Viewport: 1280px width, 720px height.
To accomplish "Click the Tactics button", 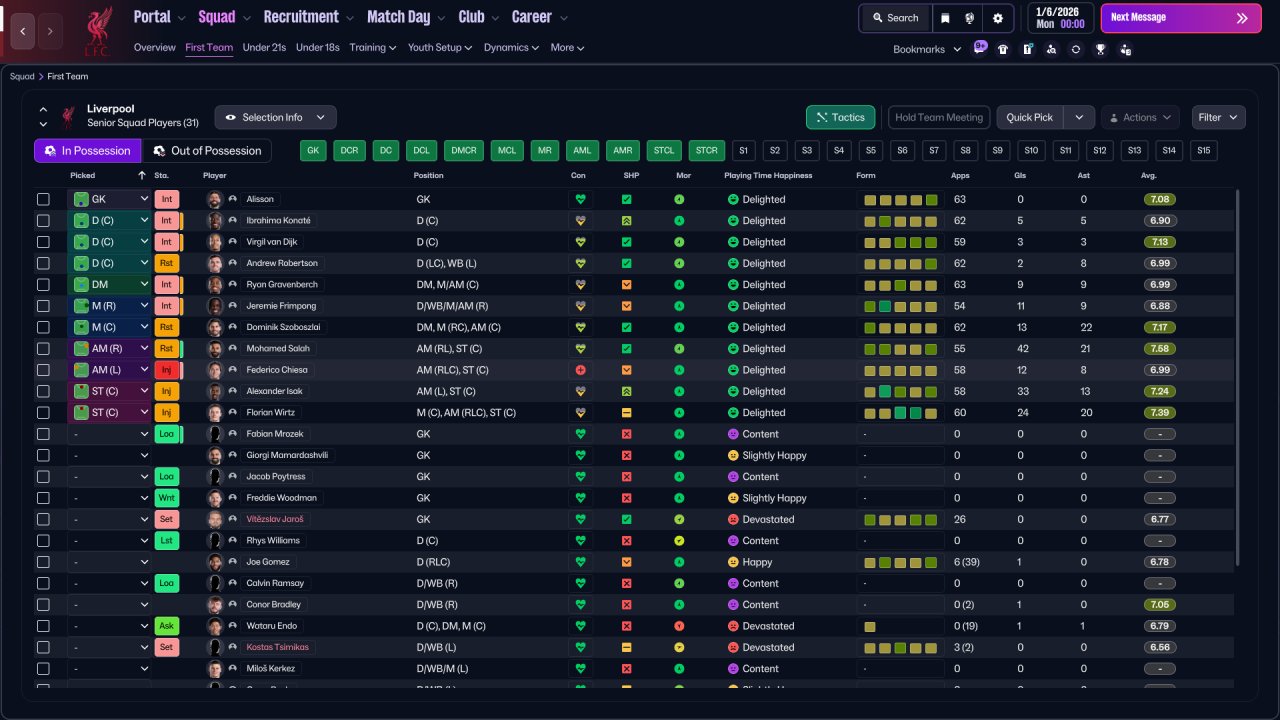I will [x=840, y=117].
